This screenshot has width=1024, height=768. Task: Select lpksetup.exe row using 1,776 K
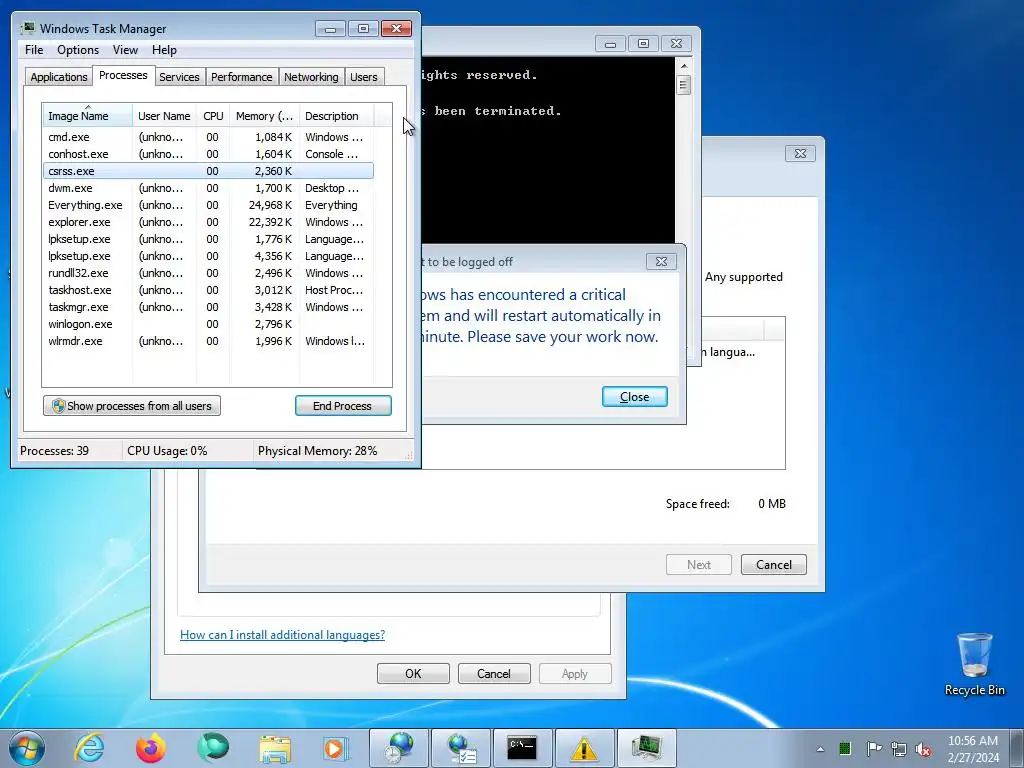tap(208, 239)
